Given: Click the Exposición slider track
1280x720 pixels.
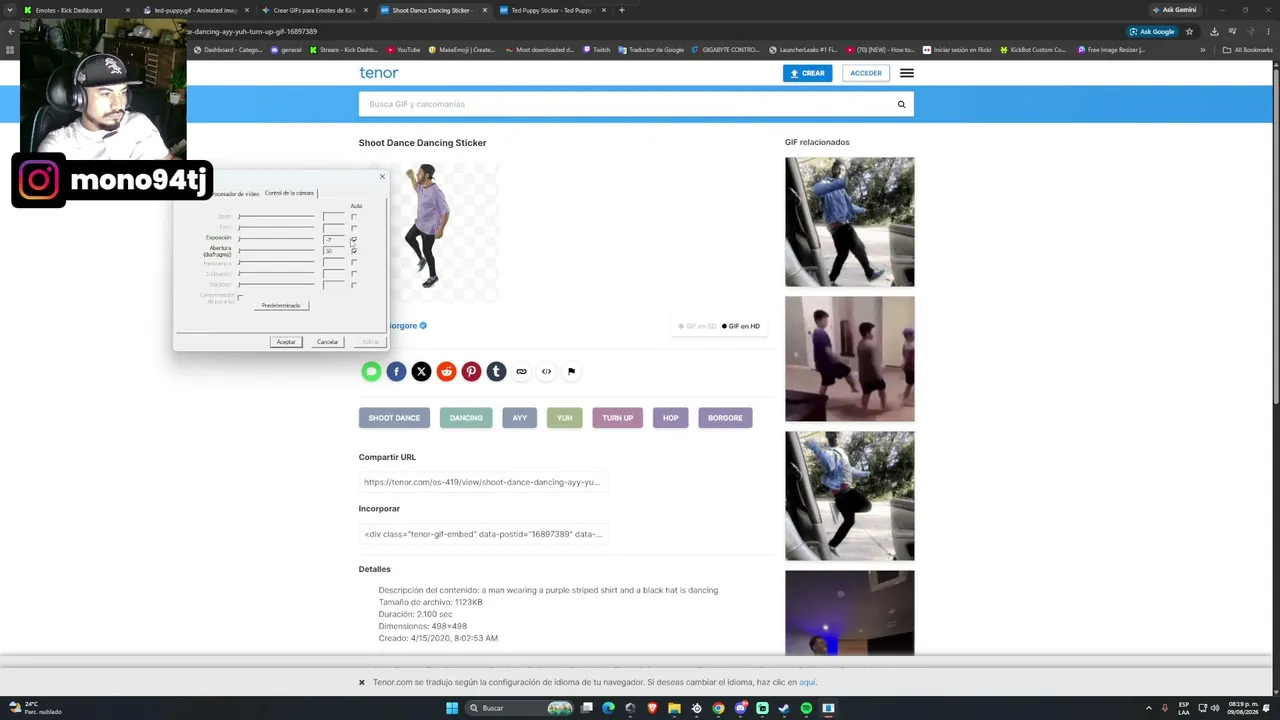Looking at the screenshot, I should point(276,239).
